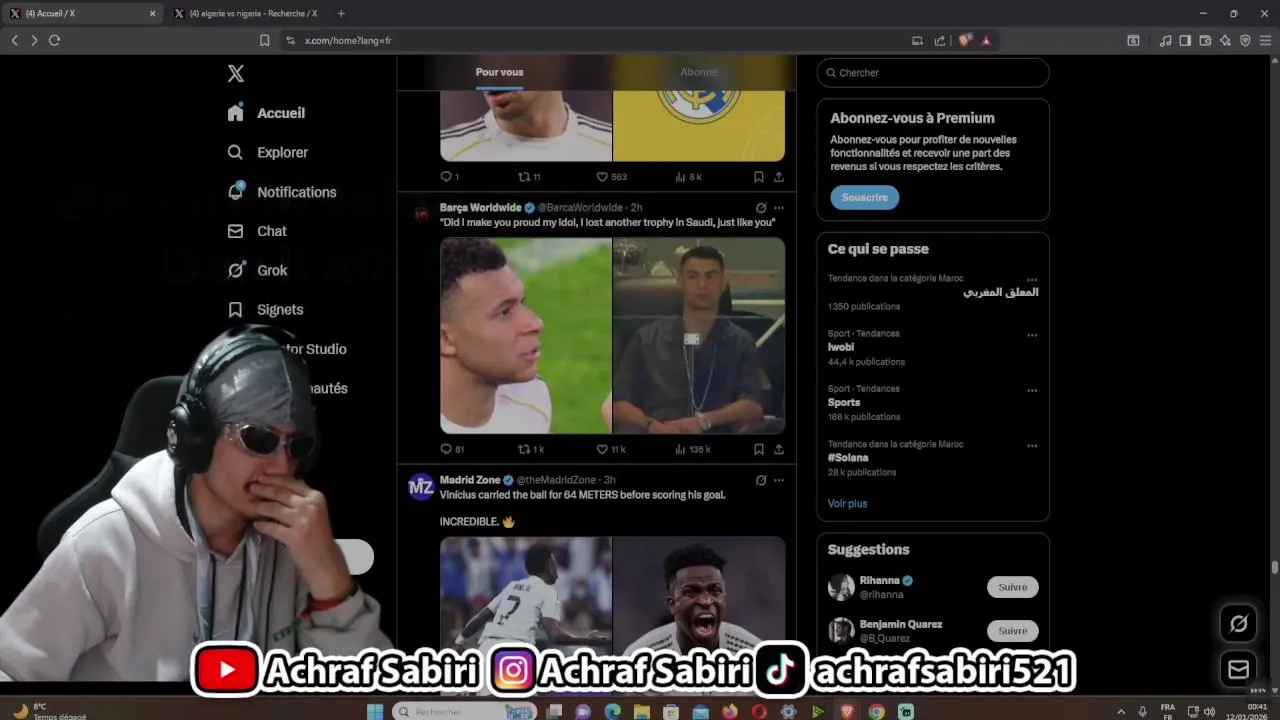
Task: Open more options for the #Solana trend
Action: tap(1032, 445)
